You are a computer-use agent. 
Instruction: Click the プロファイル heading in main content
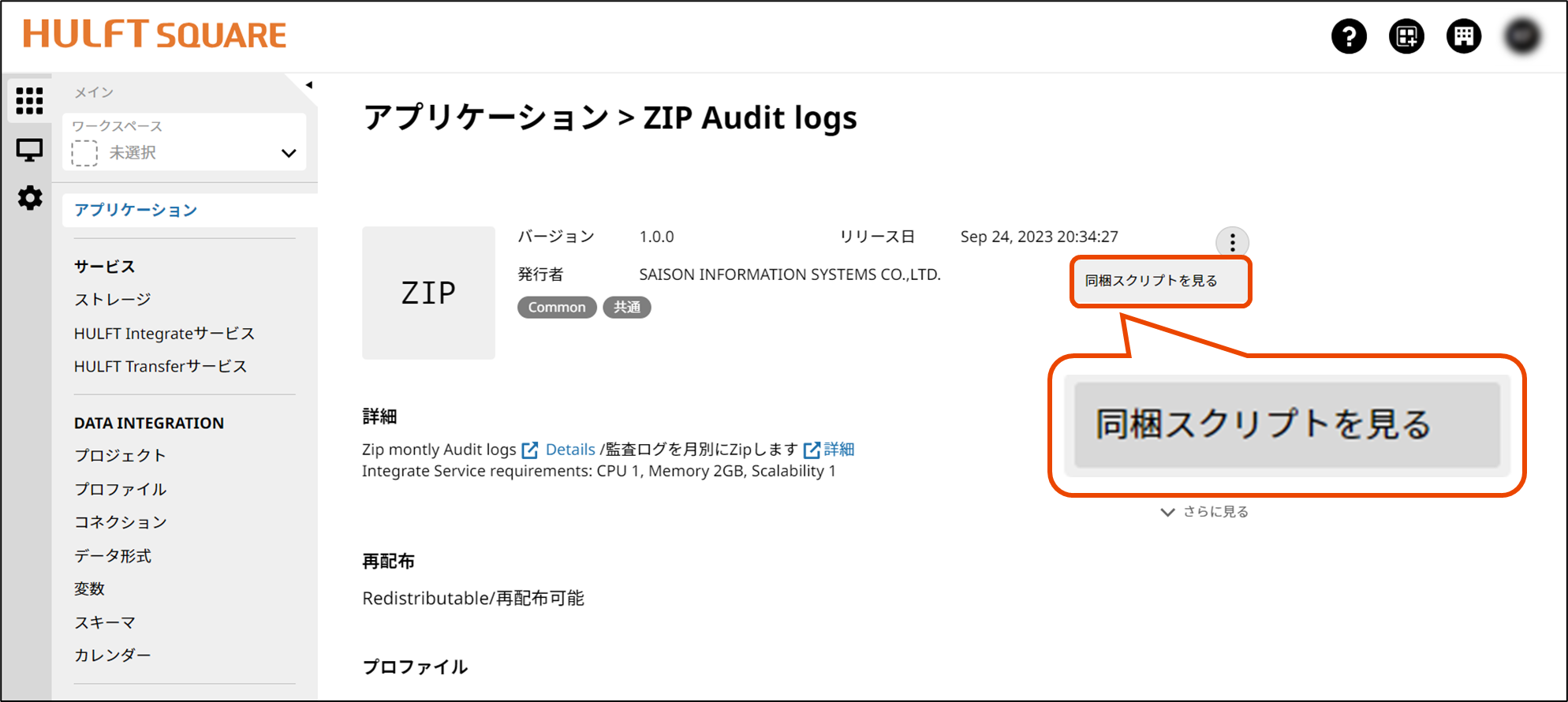click(415, 667)
